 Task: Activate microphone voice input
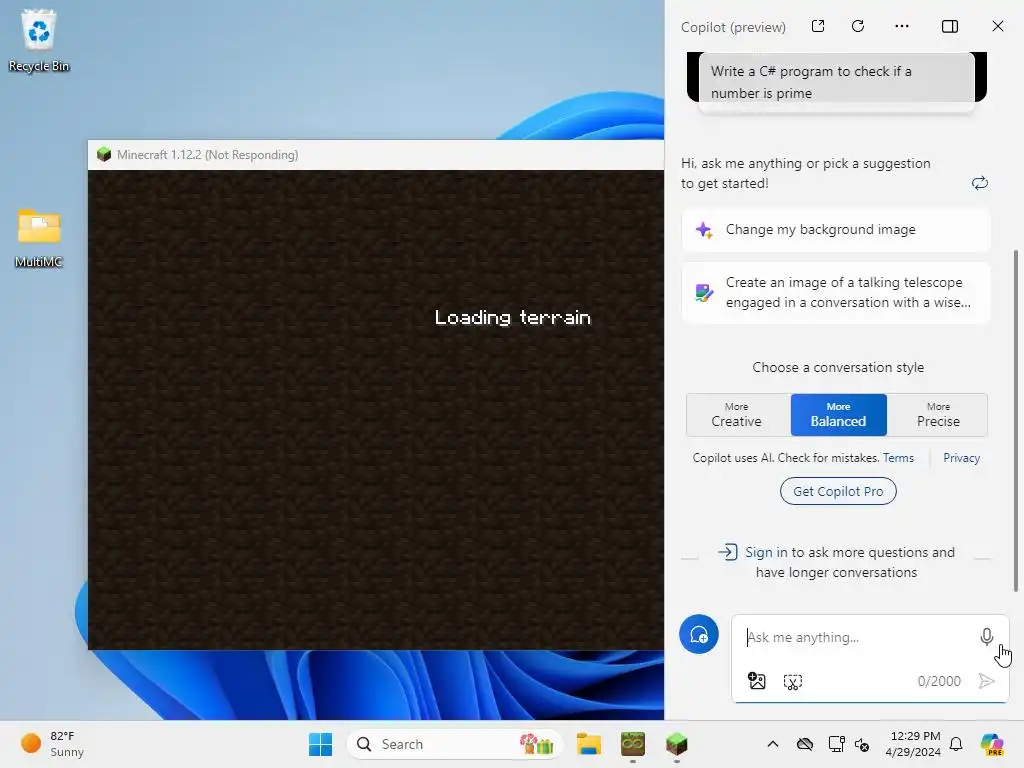(x=986, y=637)
